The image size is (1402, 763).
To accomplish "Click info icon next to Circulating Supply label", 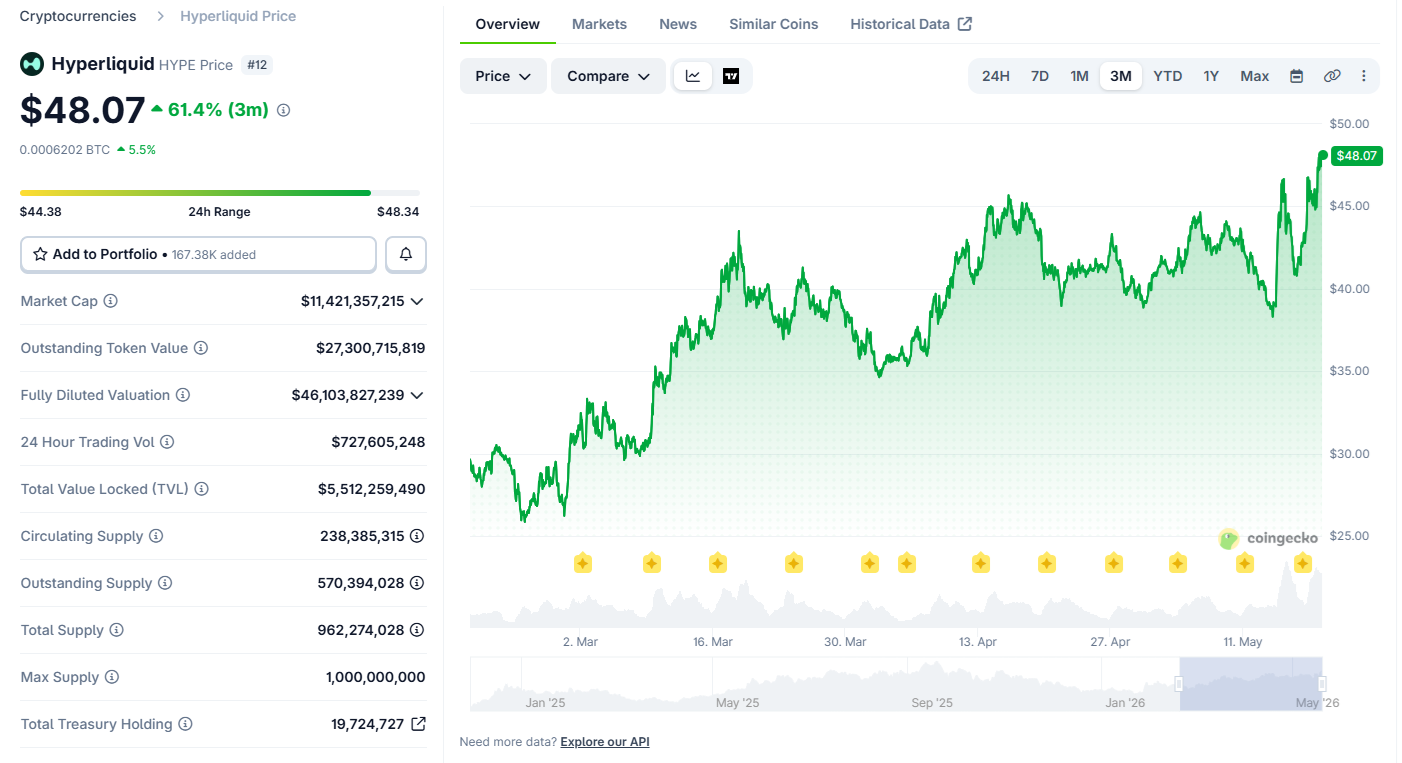I will 156,536.
